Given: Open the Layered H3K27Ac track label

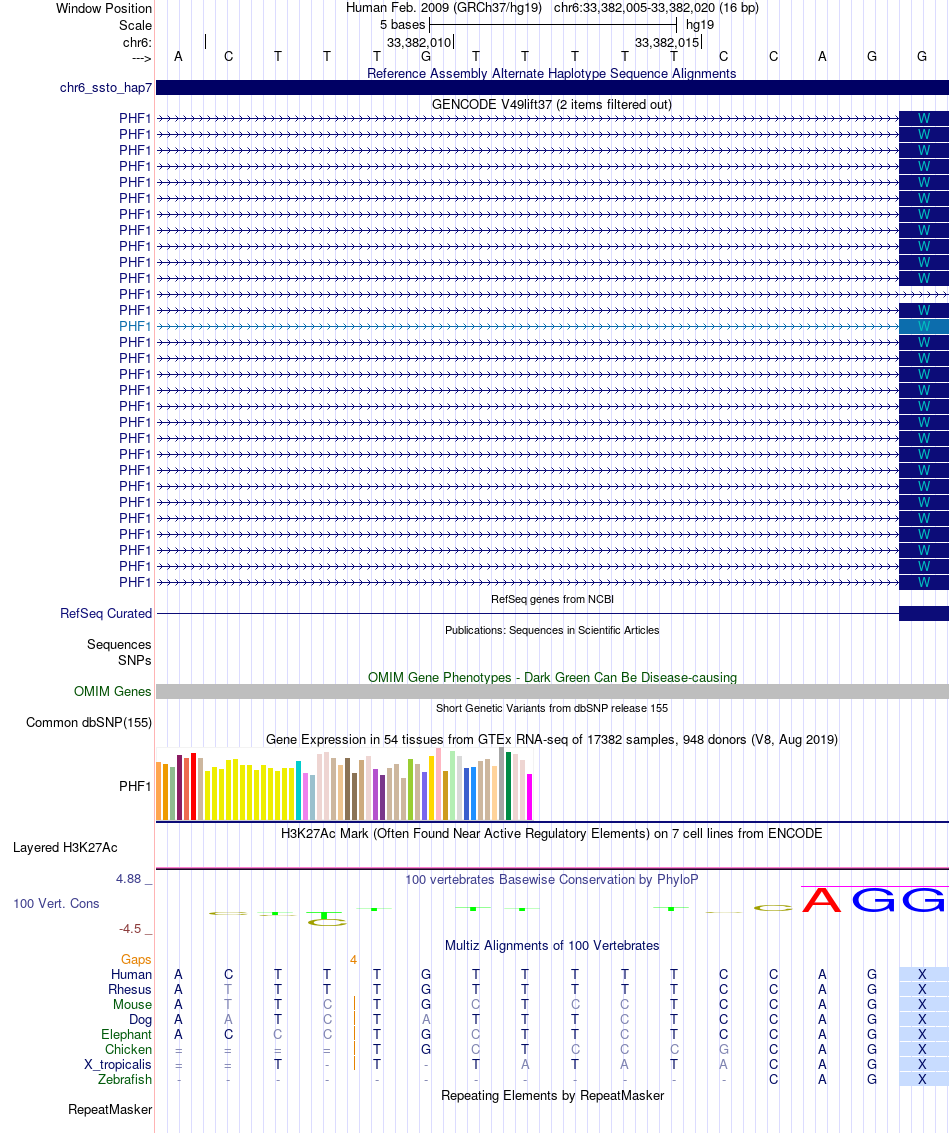Looking at the screenshot, I should click(65, 848).
